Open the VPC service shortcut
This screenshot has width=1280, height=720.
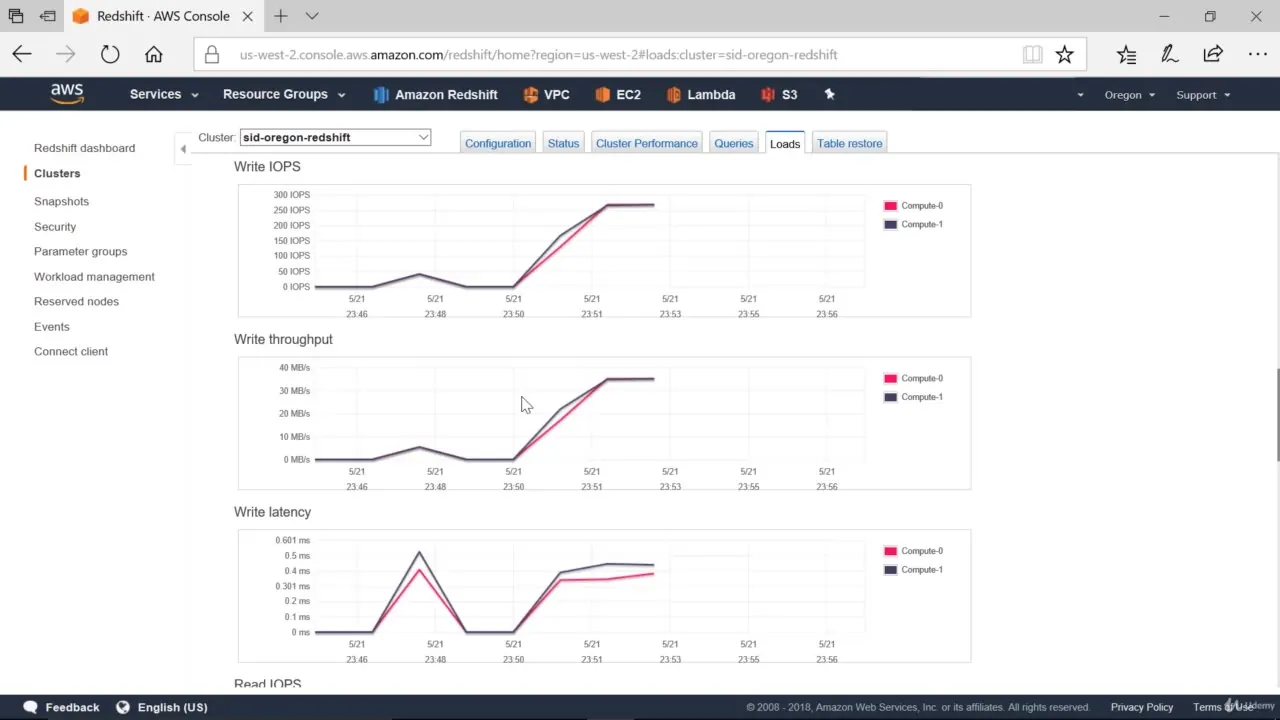point(546,94)
